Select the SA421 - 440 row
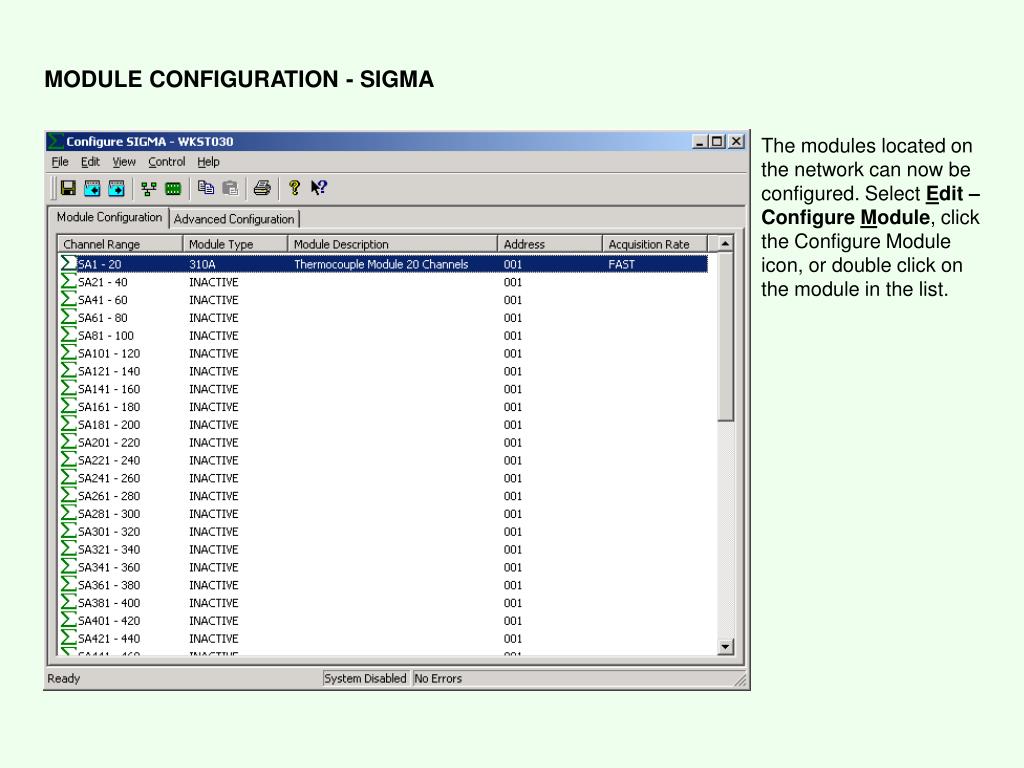 [x=383, y=639]
